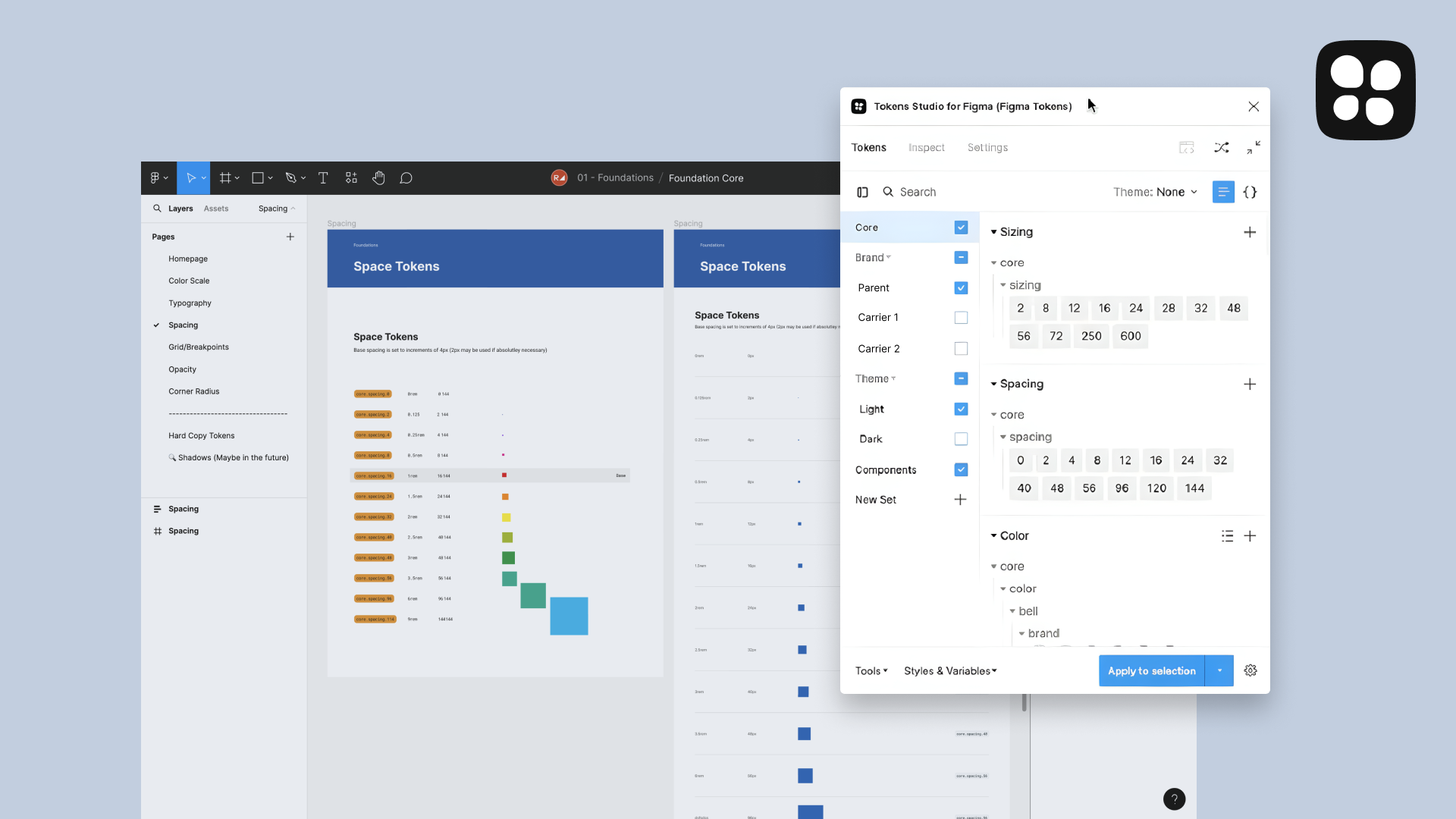
Task: Activate the Frame tool
Action: [225, 177]
